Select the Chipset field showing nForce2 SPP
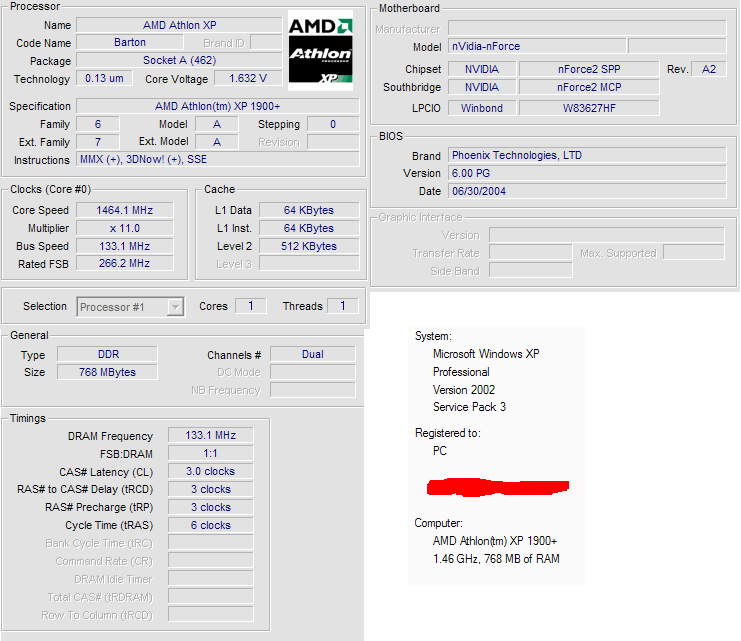The height and width of the screenshot is (641, 741). pos(590,69)
